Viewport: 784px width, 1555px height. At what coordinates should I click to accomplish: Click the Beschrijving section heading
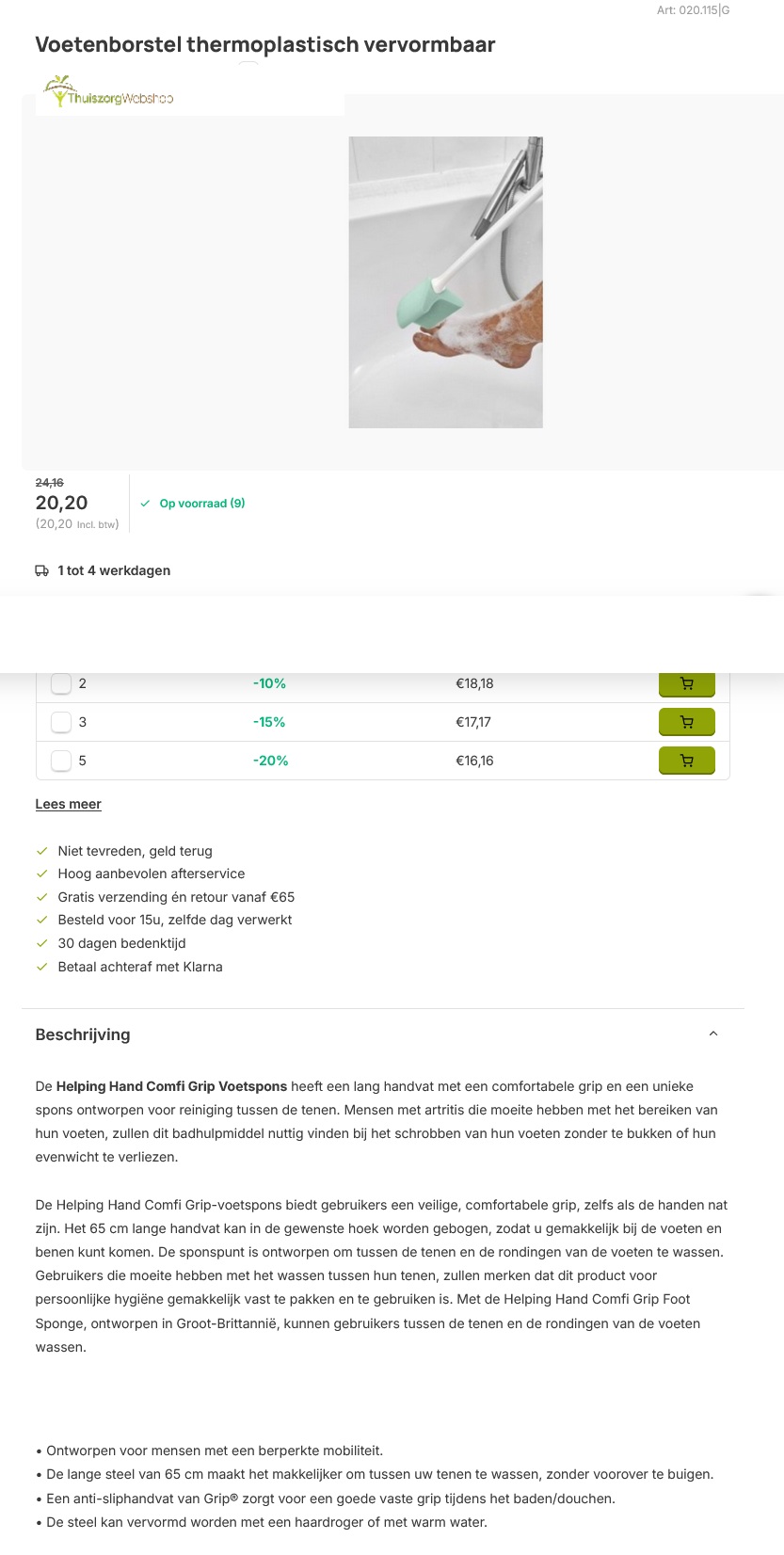(83, 1034)
